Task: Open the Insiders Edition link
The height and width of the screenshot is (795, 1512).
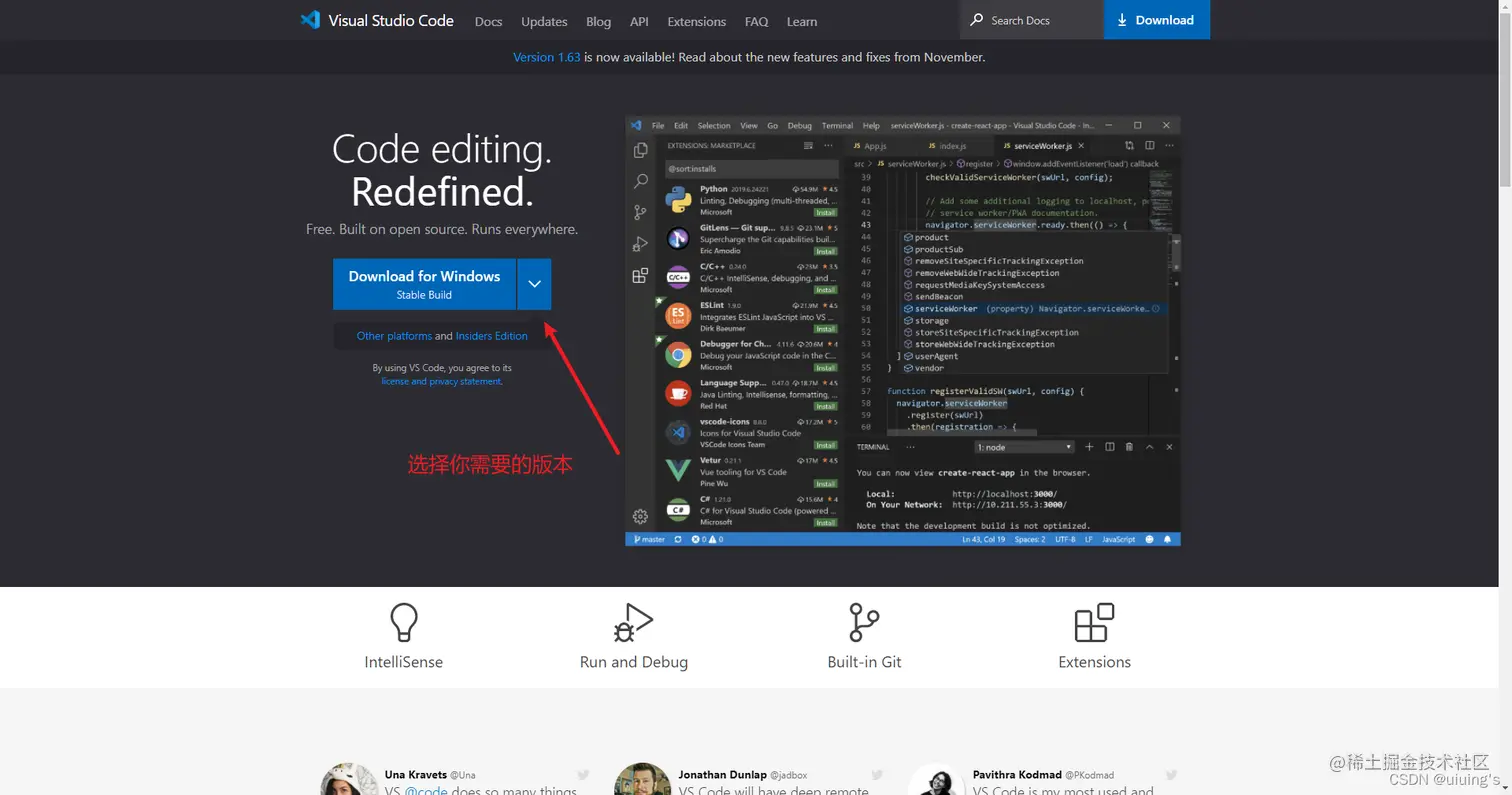Action: click(491, 336)
